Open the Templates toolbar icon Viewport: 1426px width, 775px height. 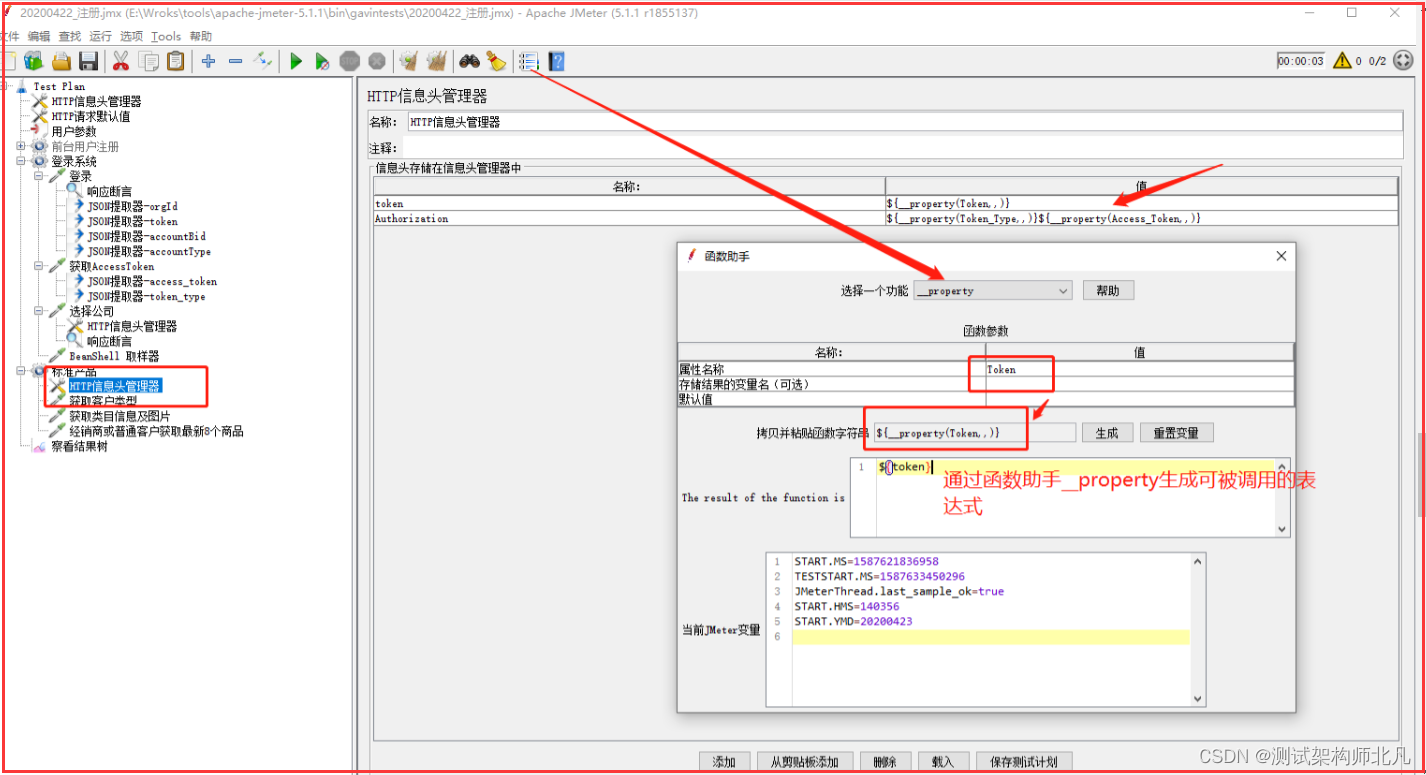(34, 61)
